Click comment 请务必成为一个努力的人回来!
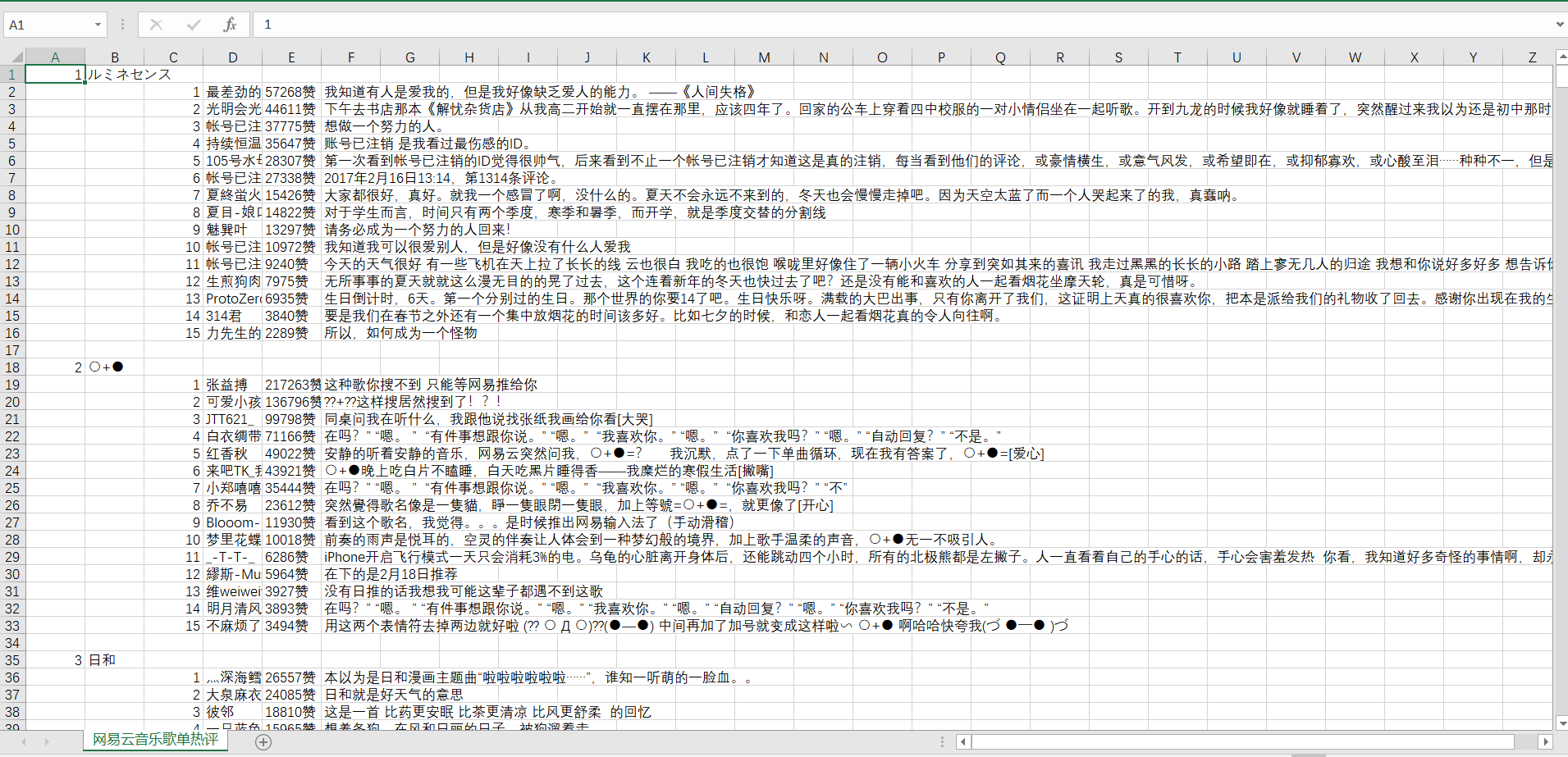This screenshot has height=757, width=1568. click(417, 230)
